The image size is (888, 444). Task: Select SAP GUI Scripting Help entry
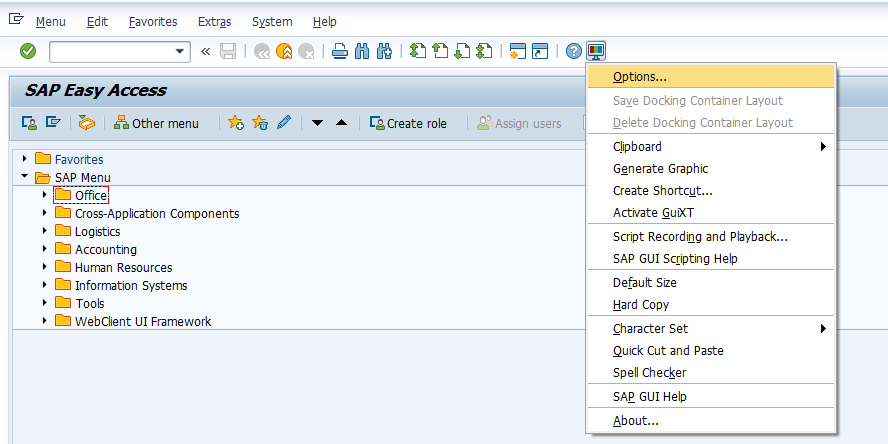[x=711, y=258]
